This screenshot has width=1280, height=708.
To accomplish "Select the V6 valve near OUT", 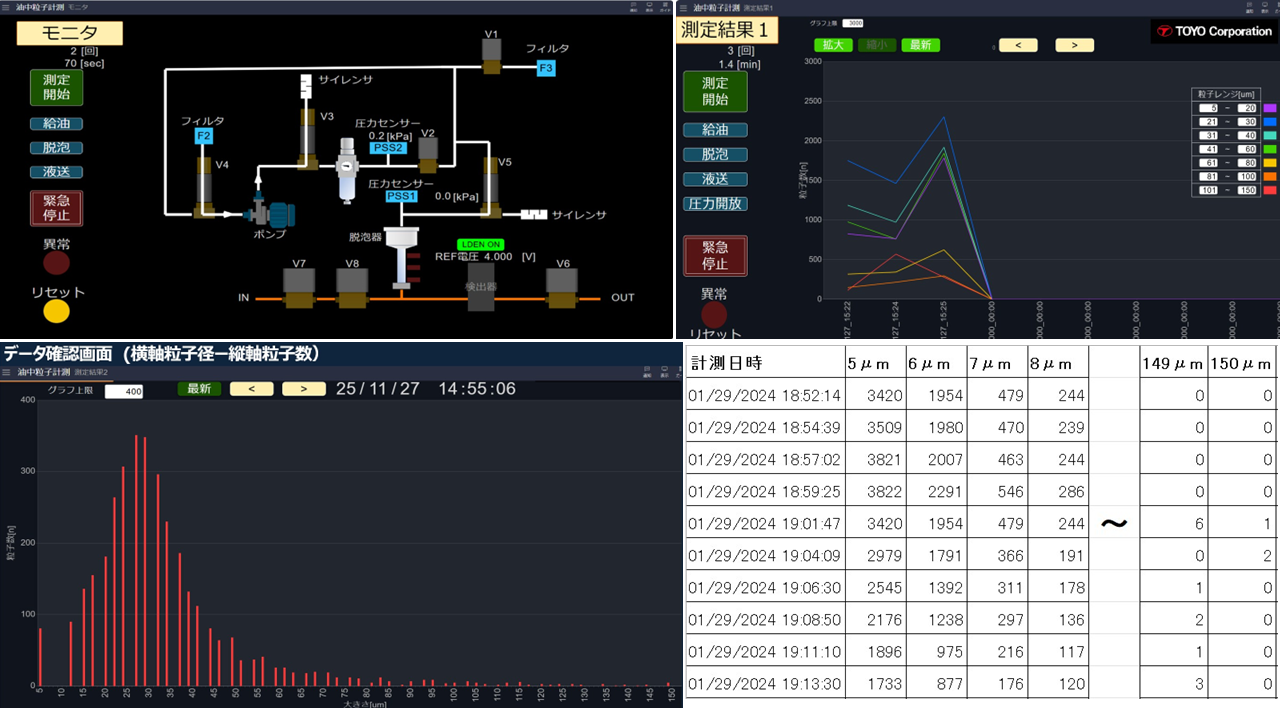I will (x=562, y=289).
